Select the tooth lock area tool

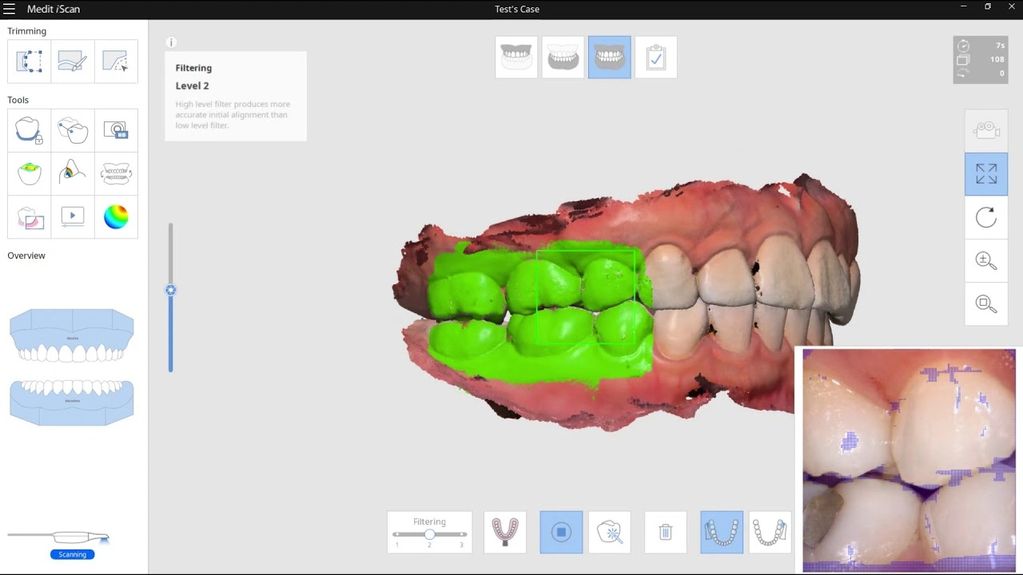tap(29, 131)
